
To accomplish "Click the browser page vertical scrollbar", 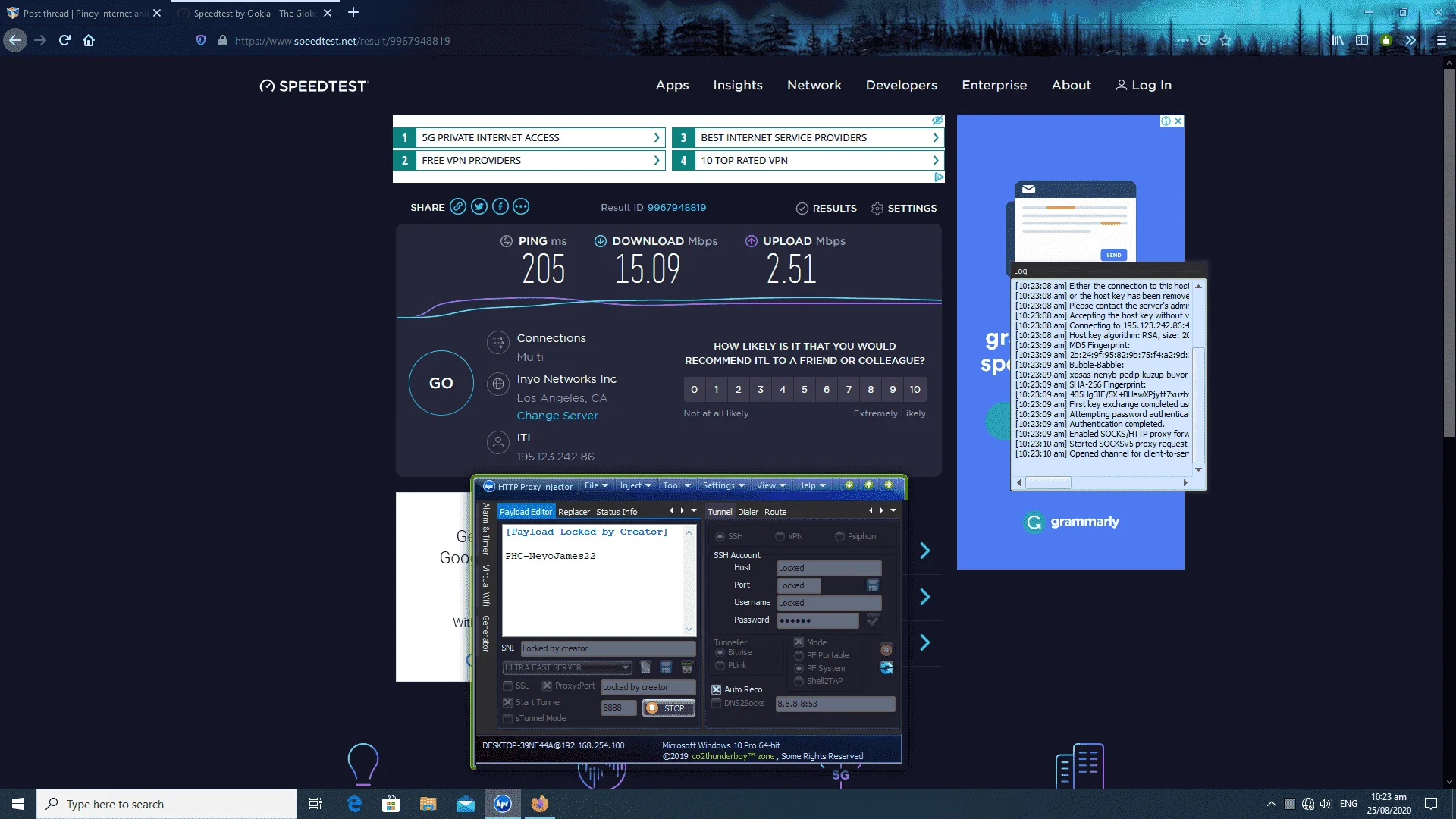I will (x=1449, y=253).
